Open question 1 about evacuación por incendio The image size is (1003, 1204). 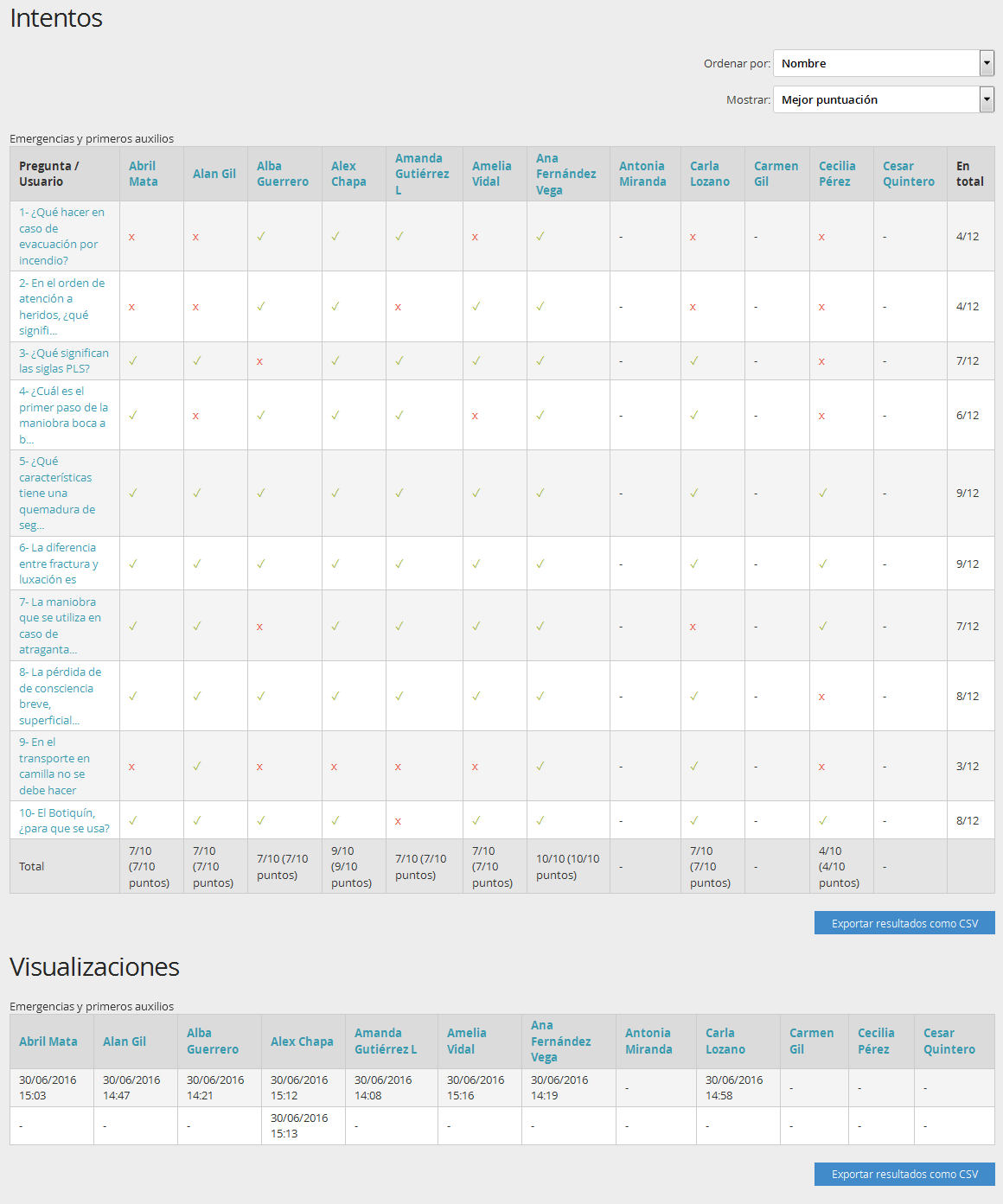pyautogui.click(x=61, y=236)
